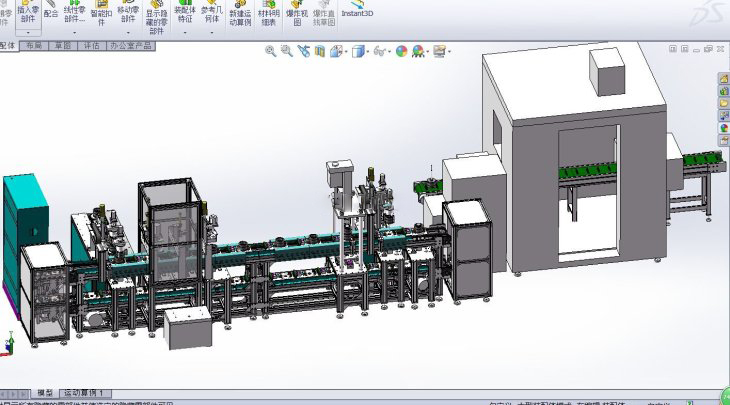Click the Previous View icon
This screenshot has width=730, height=405.
[x=304, y=51]
